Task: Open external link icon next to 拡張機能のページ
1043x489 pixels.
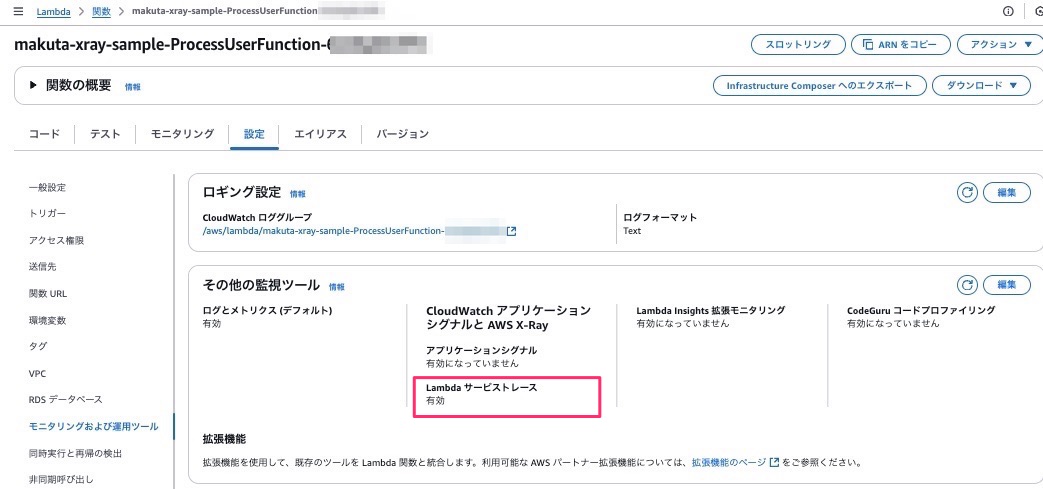Action: (x=774, y=461)
